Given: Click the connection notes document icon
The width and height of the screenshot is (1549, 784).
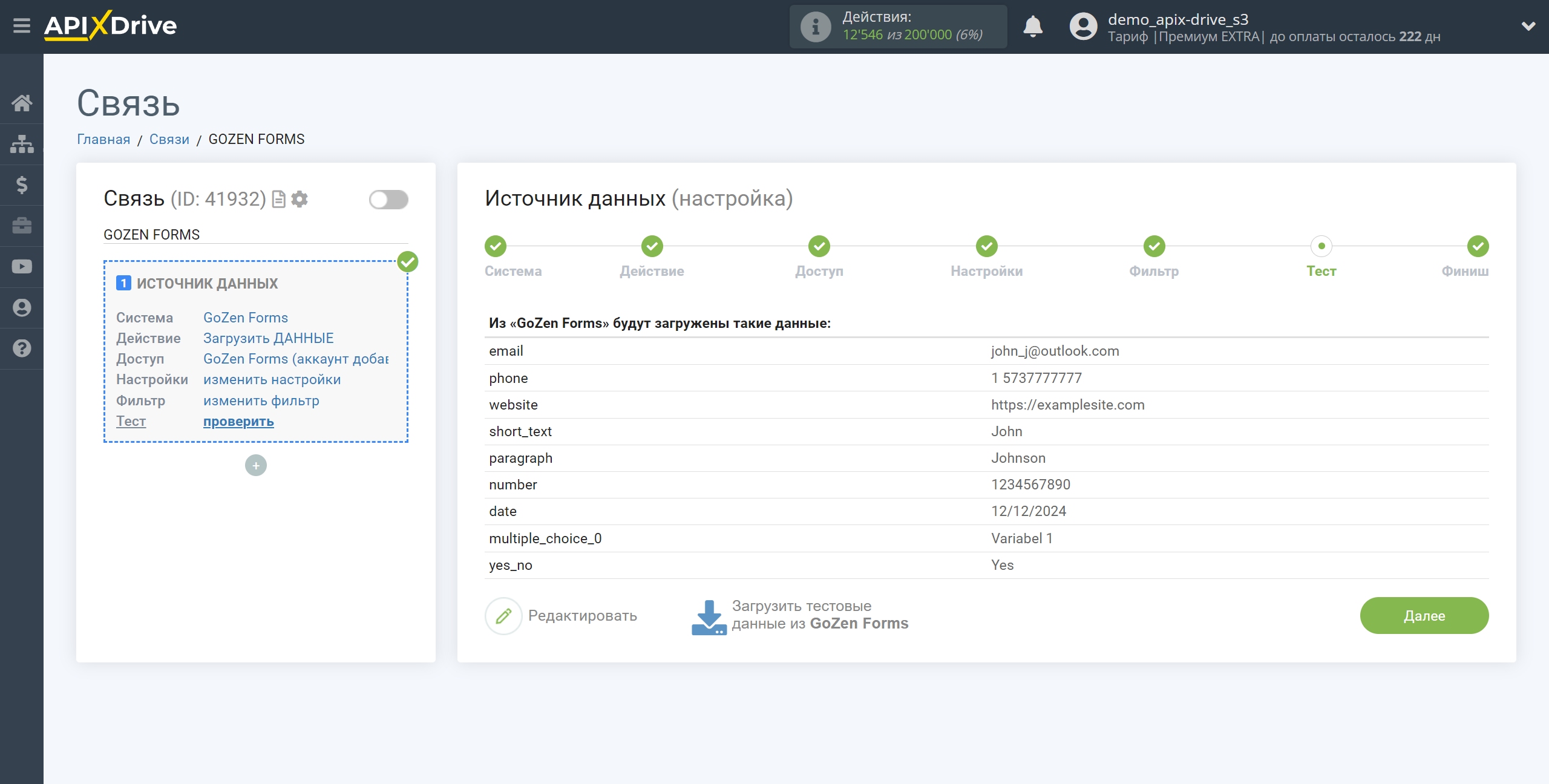Looking at the screenshot, I should (x=279, y=199).
